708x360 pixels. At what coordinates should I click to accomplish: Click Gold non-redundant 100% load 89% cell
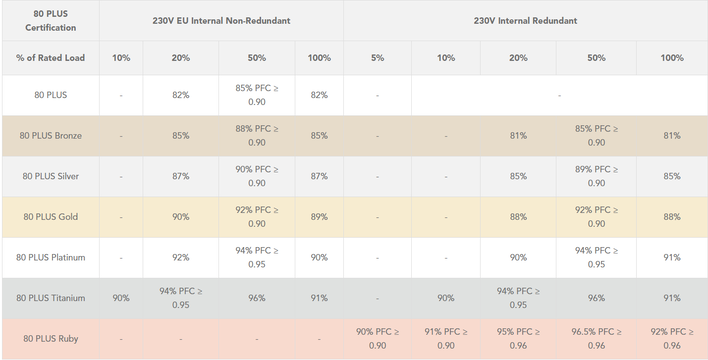(319, 217)
